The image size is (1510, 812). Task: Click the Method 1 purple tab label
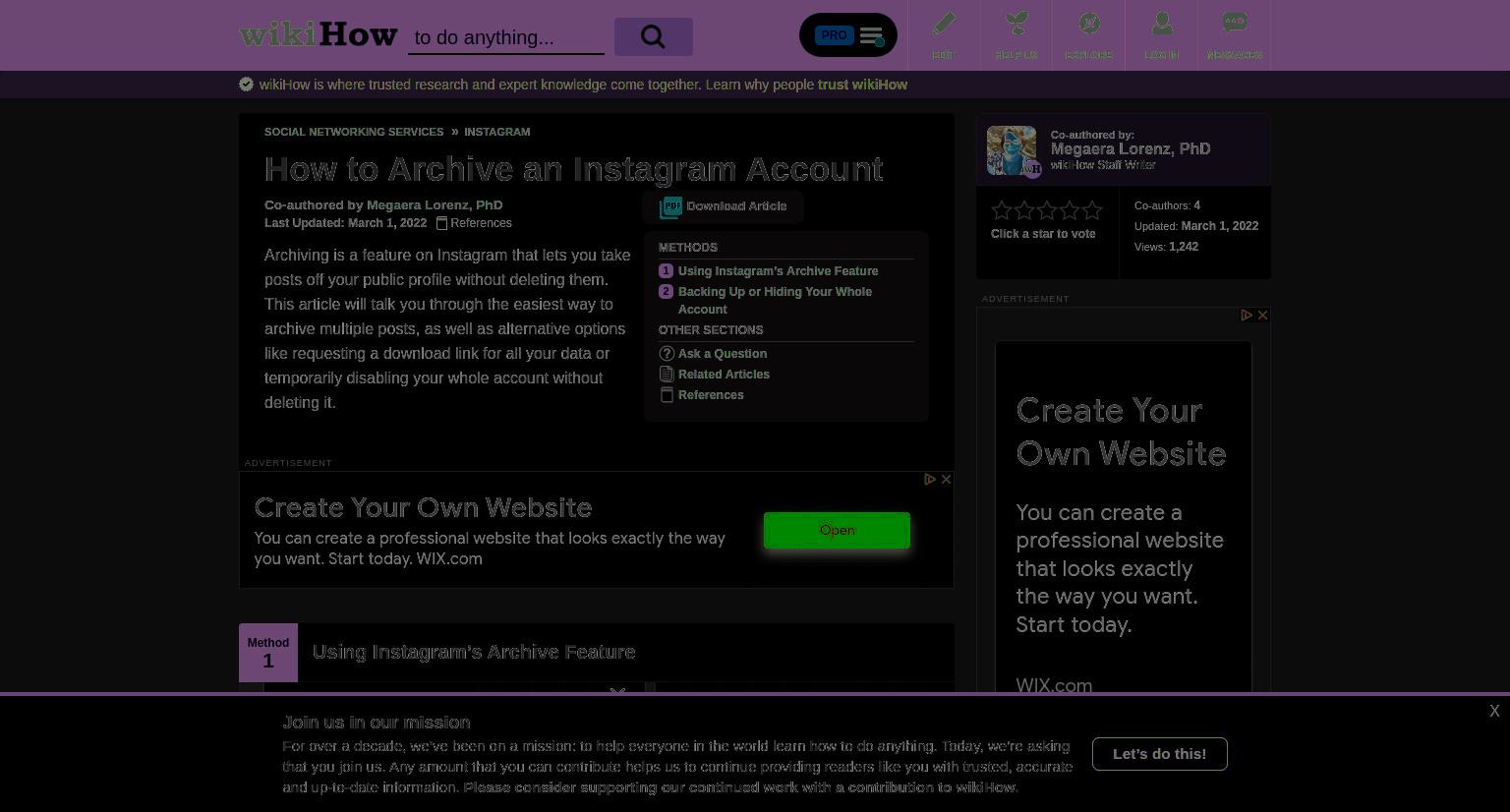click(268, 653)
